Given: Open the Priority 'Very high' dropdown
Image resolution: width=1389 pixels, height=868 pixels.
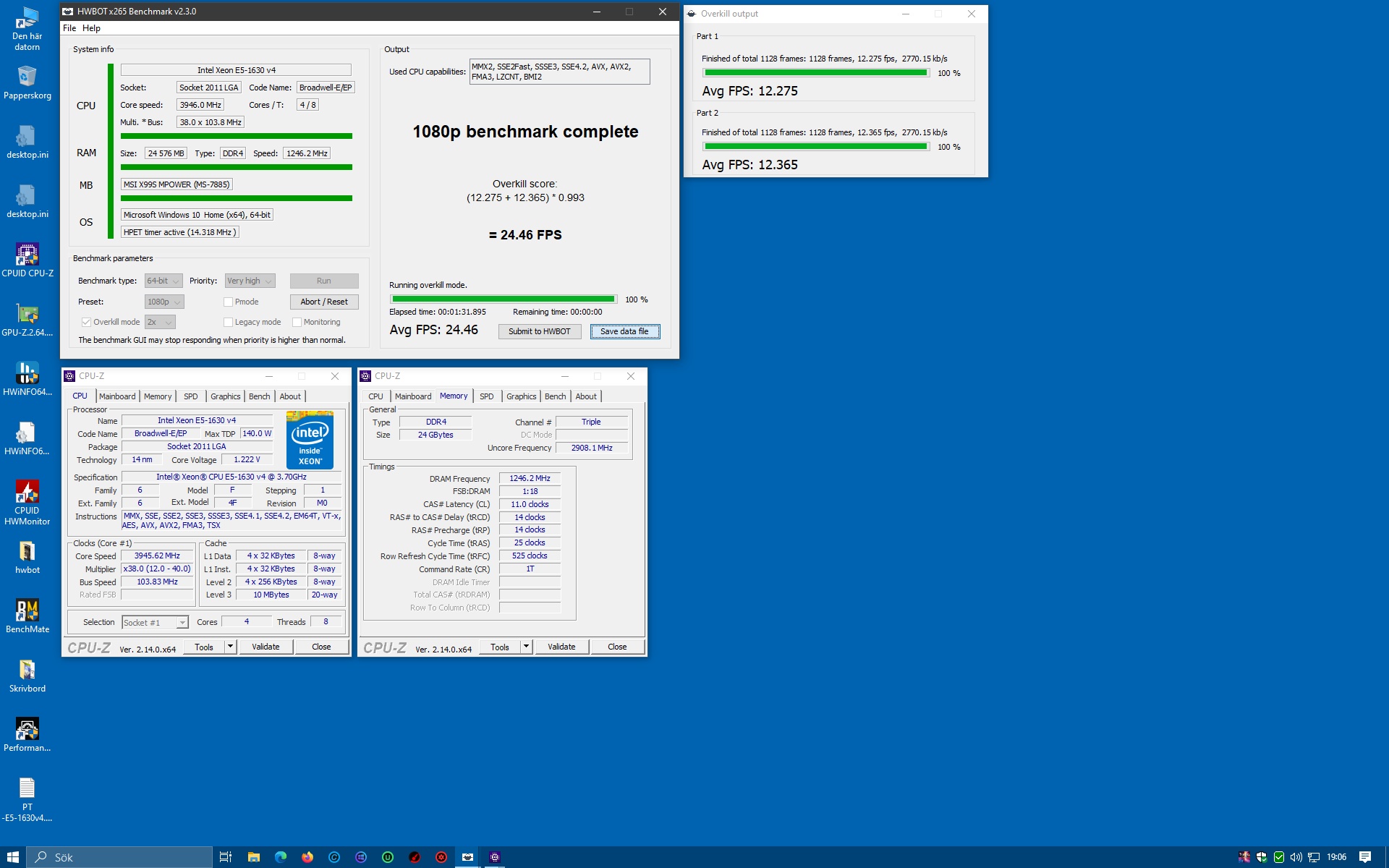Looking at the screenshot, I should pyautogui.click(x=250, y=281).
